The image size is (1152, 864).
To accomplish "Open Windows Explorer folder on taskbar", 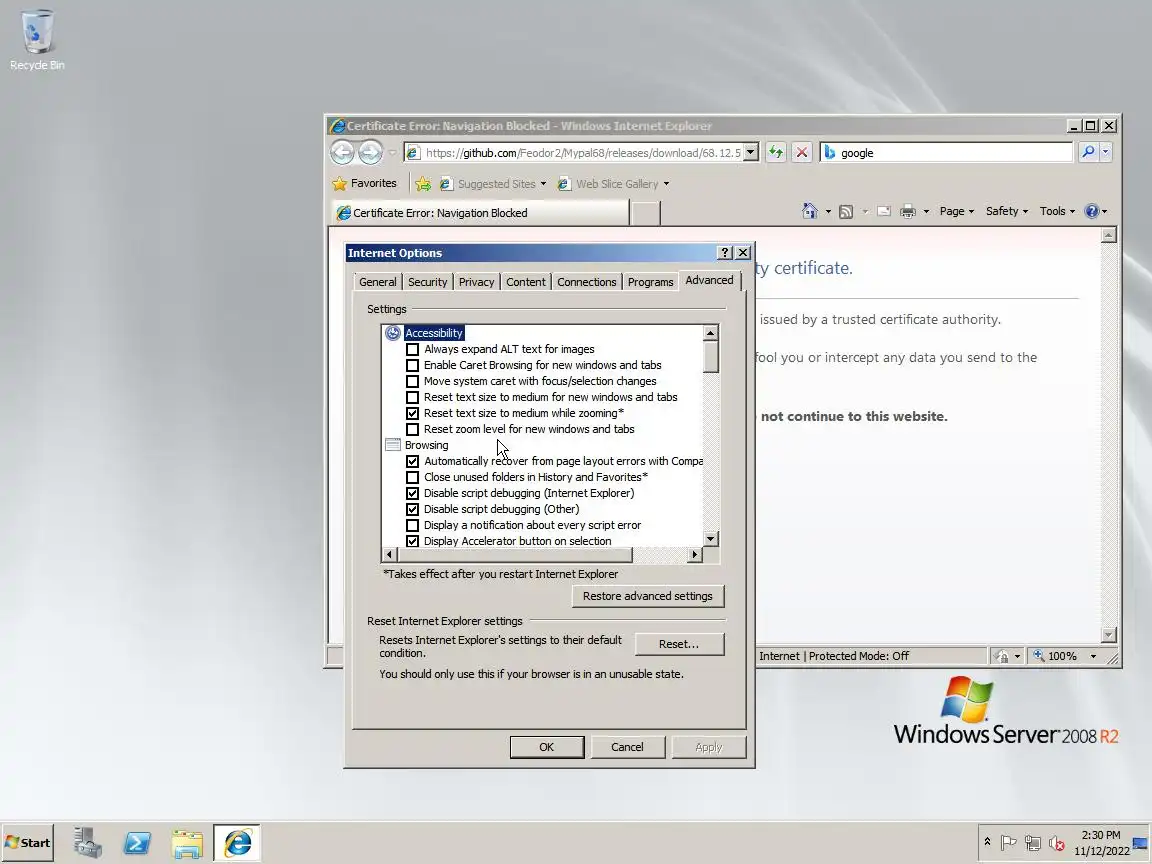I will click(187, 843).
